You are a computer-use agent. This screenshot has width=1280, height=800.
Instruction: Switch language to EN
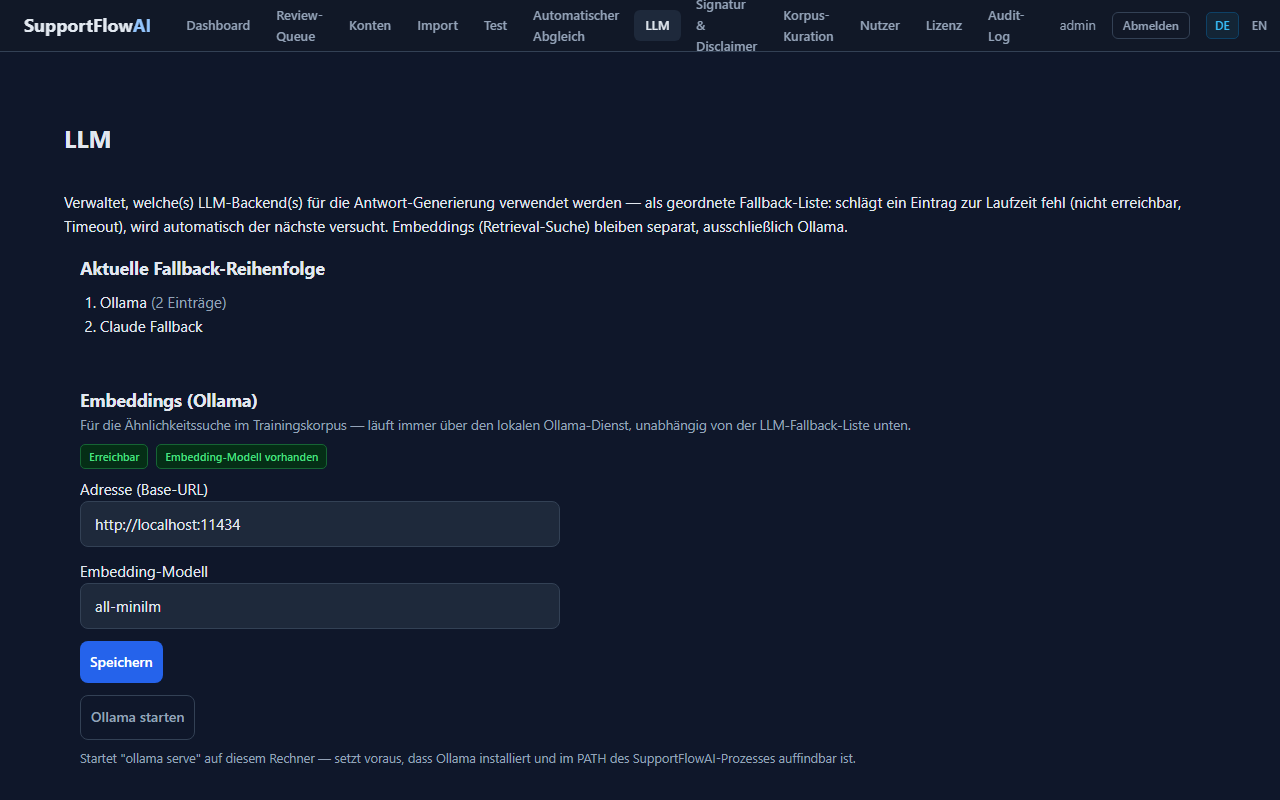(1259, 25)
